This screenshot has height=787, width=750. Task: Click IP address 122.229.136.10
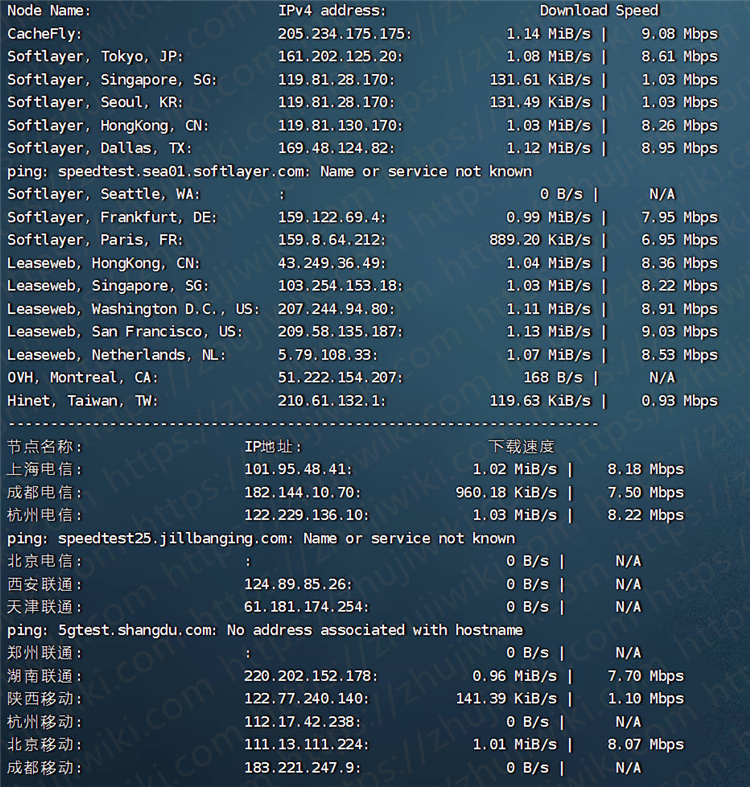tap(307, 515)
